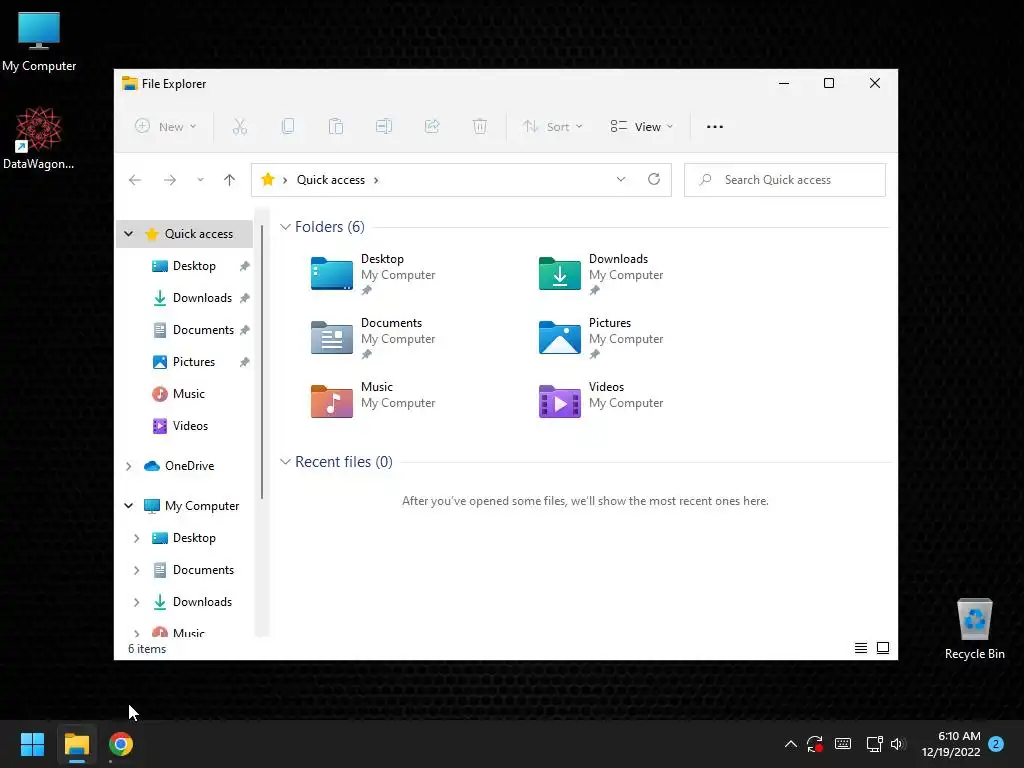Collapse the Recent files (0) section
The image size is (1024, 768).
coord(285,462)
